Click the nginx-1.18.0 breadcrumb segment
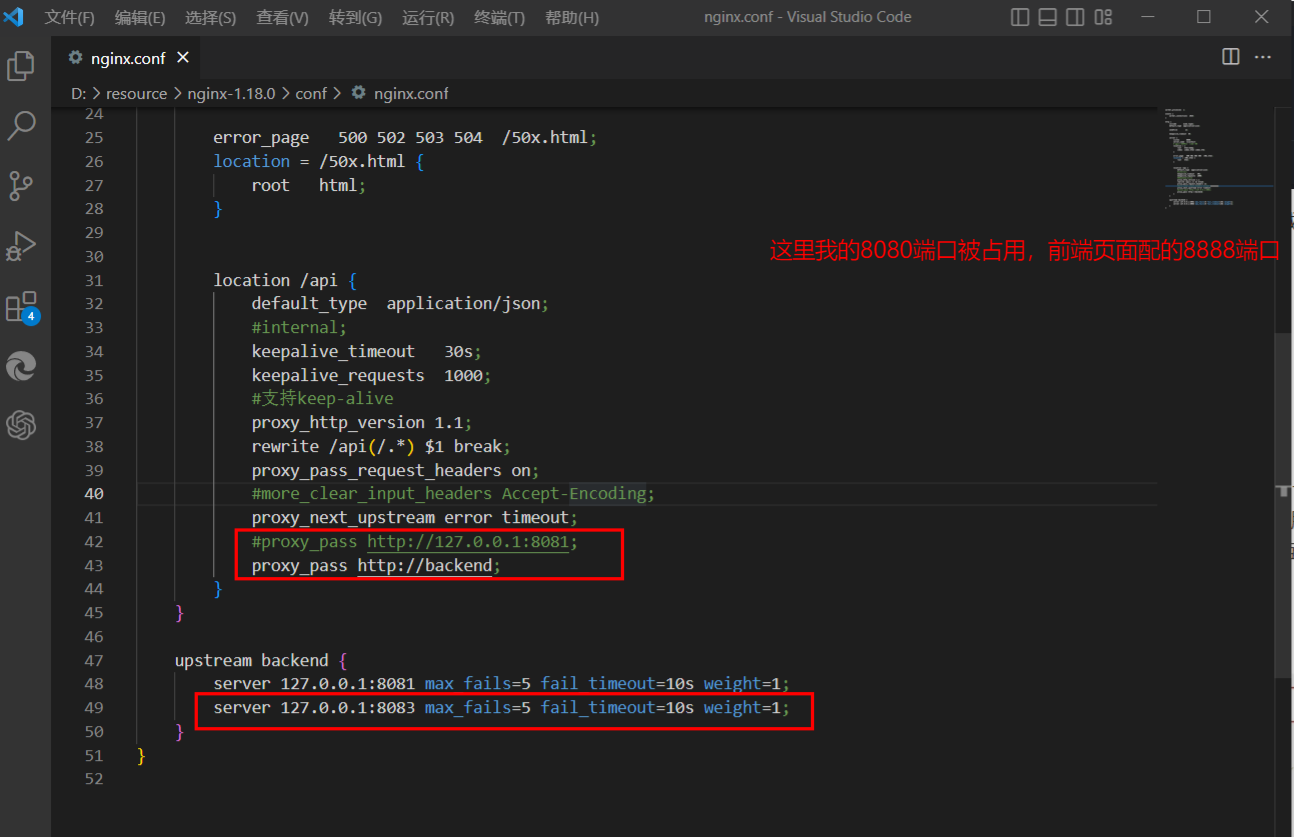 click(x=231, y=93)
